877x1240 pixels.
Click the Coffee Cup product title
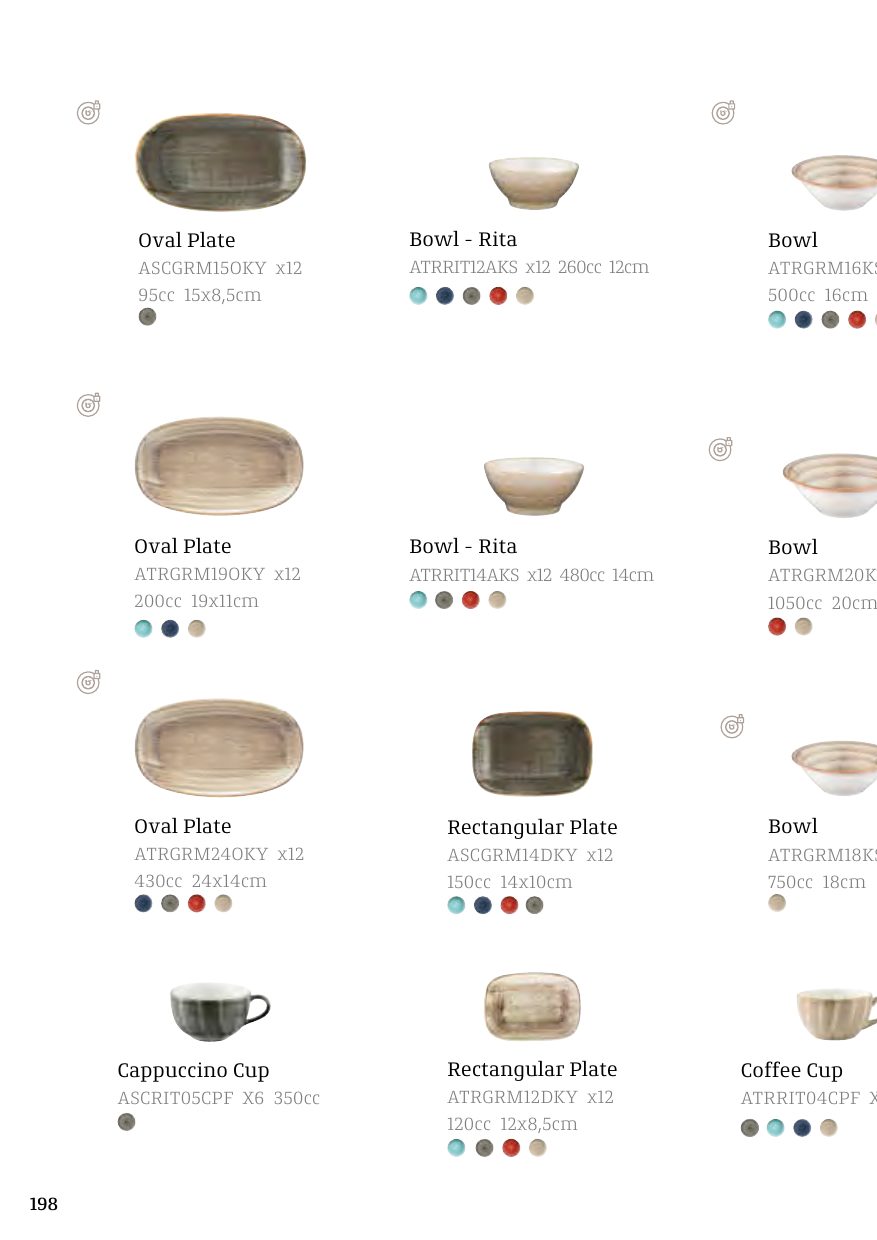(792, 1070)
